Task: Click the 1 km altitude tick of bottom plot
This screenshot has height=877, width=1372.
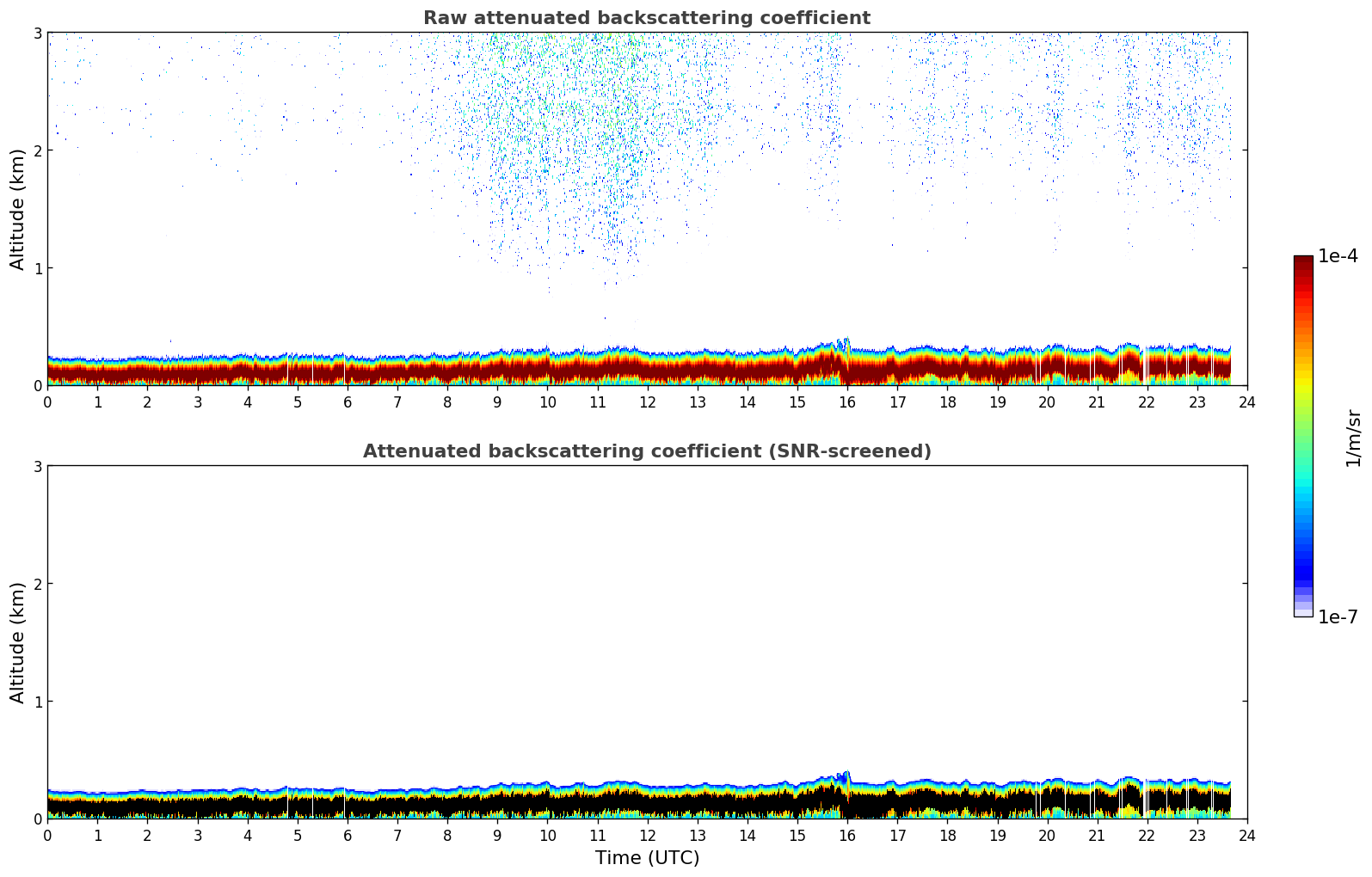Action: (36, 702)
